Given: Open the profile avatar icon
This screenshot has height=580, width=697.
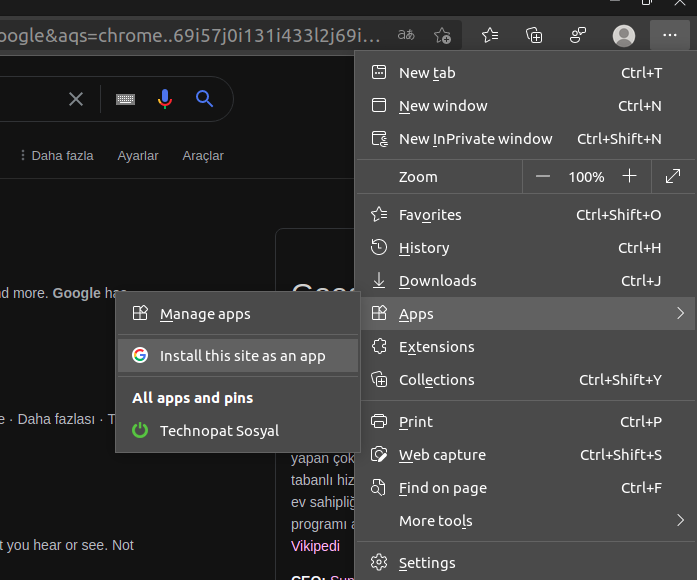Looking at the screenshot, I should [624, 36].
